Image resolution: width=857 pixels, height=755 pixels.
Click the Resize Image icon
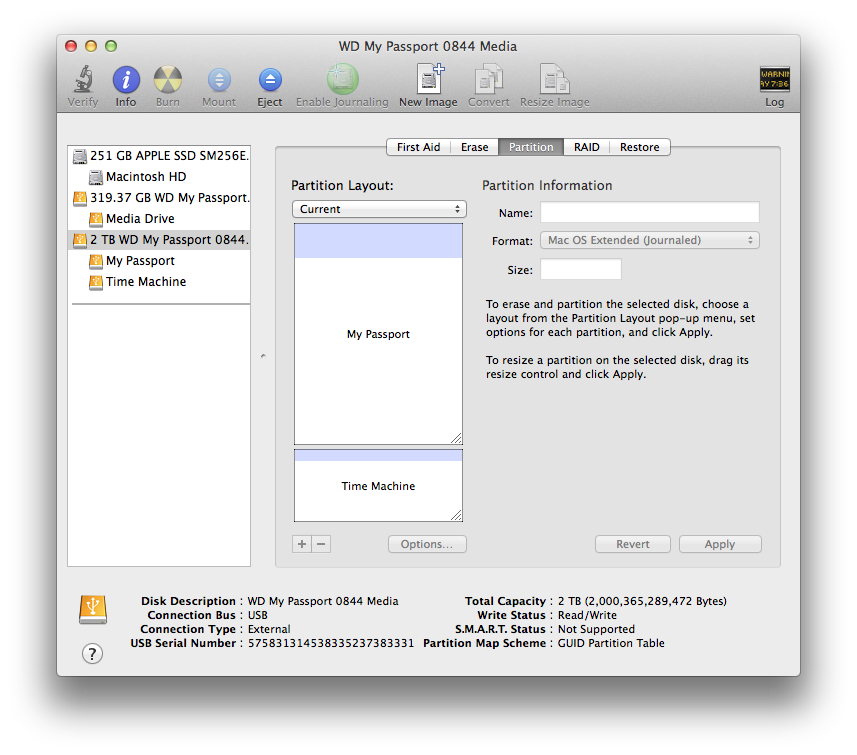point(554,79)
